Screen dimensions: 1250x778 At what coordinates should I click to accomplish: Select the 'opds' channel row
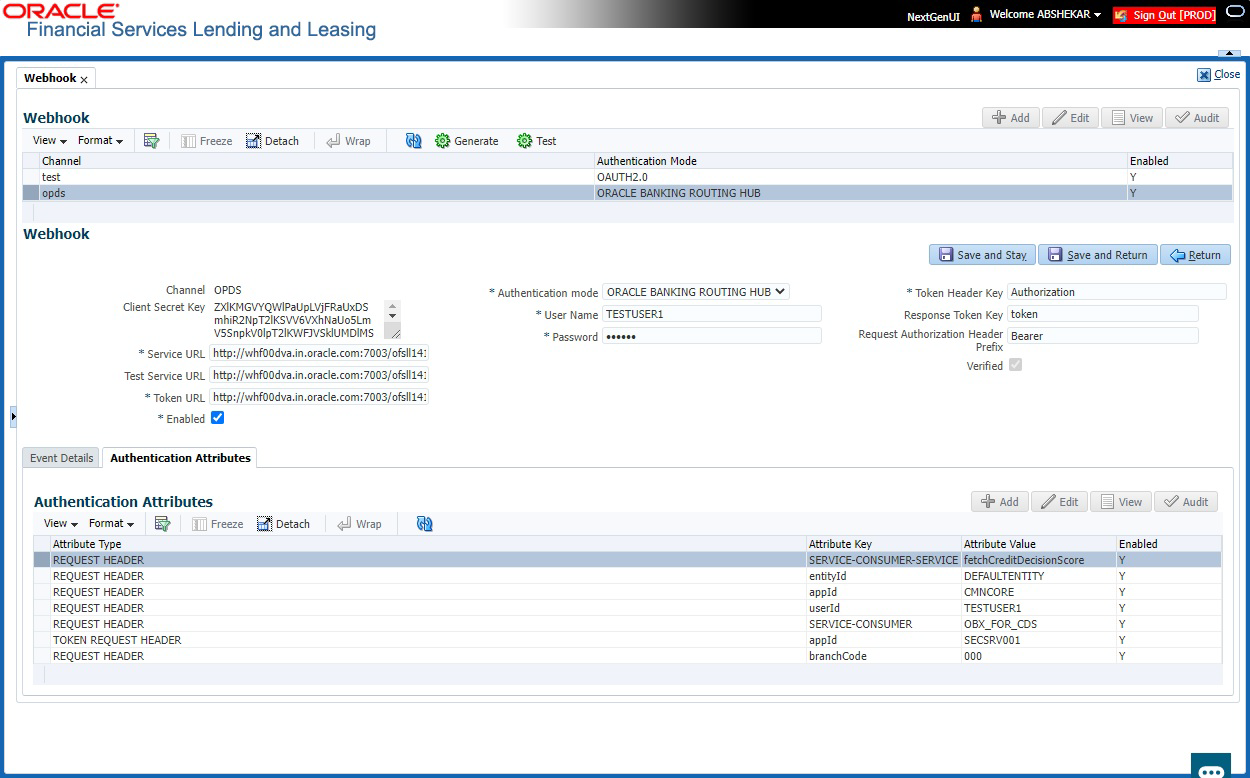point(628,193)
